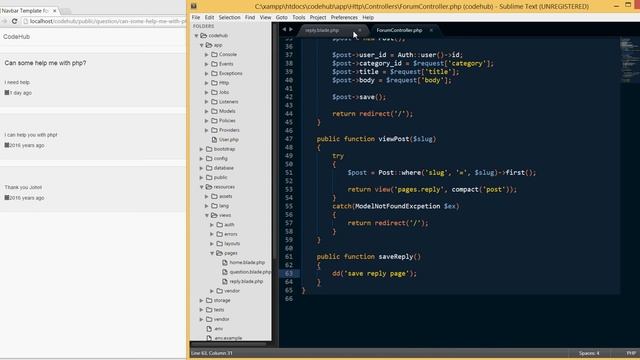
Task: Open User.php in the sidebar
Action: [x=228, y=140]
